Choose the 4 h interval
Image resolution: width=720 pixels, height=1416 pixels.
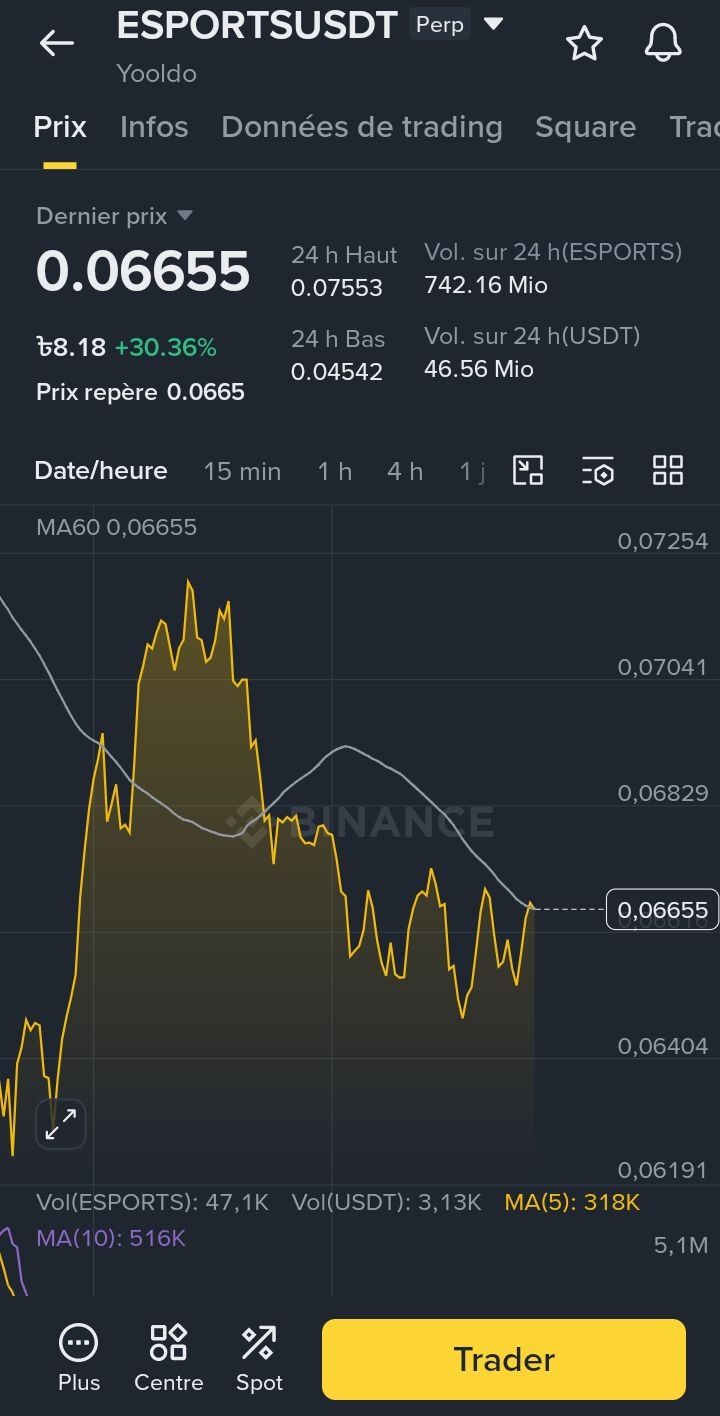pyautogui.click(x=405, y=471)
